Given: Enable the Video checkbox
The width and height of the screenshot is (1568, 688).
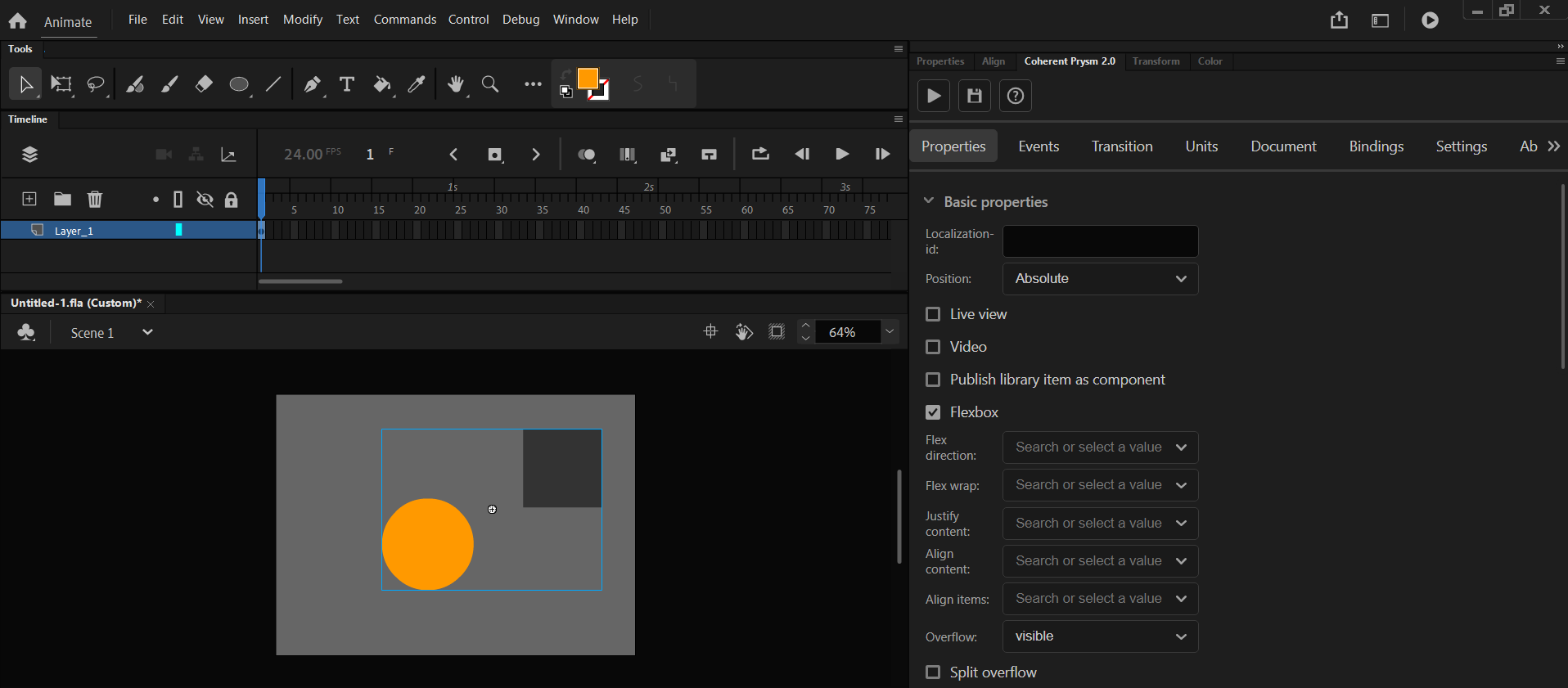Looking at the screenshot, I should click(x=933, y=347).
